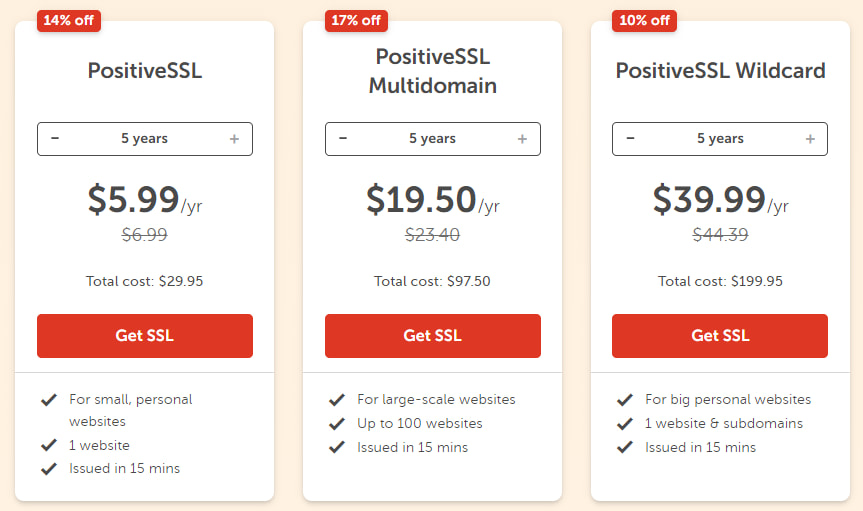Reduce PositiveSSL Wildcard term with minus
Screen dimensions: 863x511
pyautogui.click(x=630, y=139)
